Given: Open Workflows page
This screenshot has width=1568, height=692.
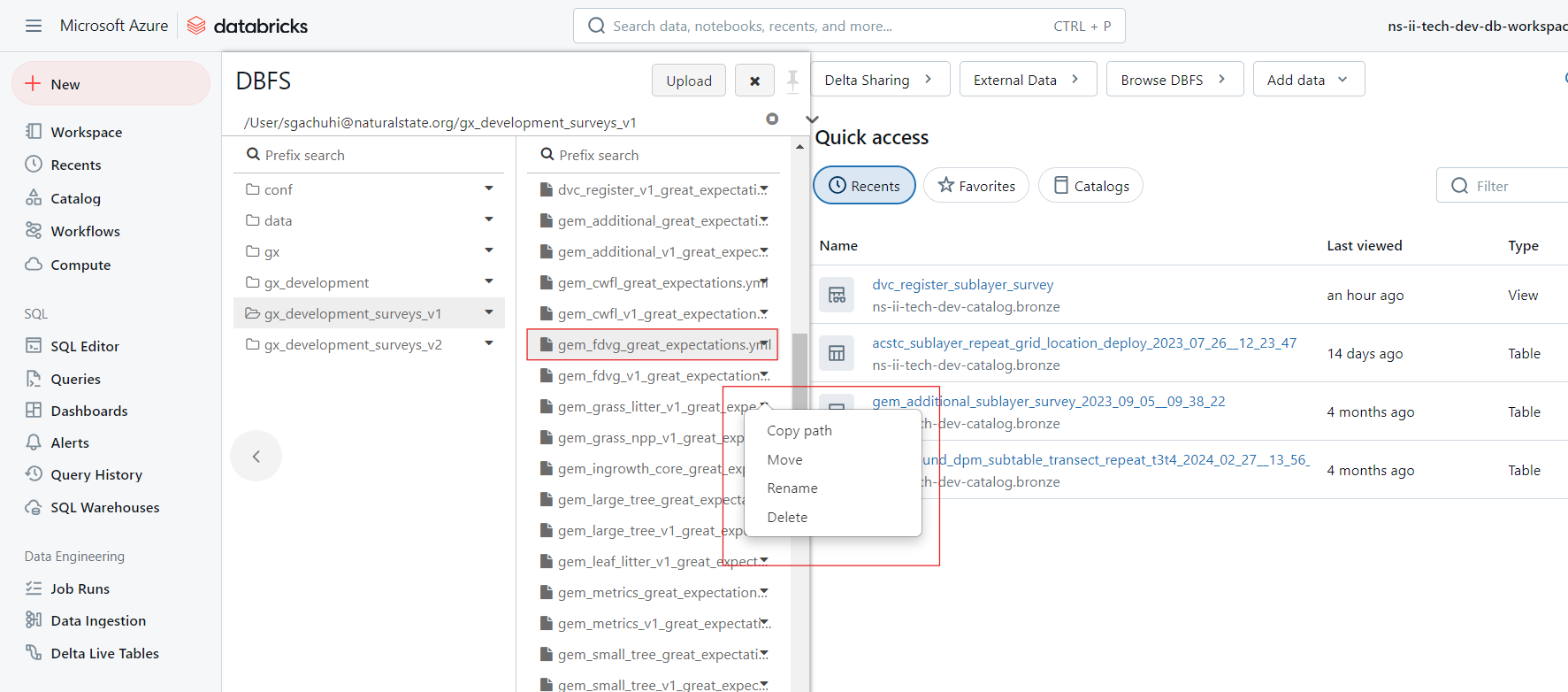Looking at the screenshot, I should coord(85,231).
